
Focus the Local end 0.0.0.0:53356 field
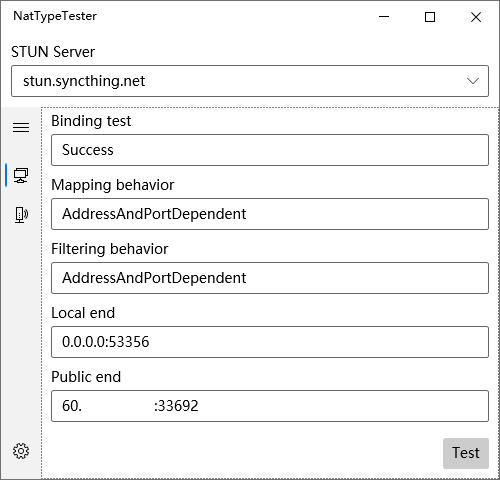[x=270, y=342]
